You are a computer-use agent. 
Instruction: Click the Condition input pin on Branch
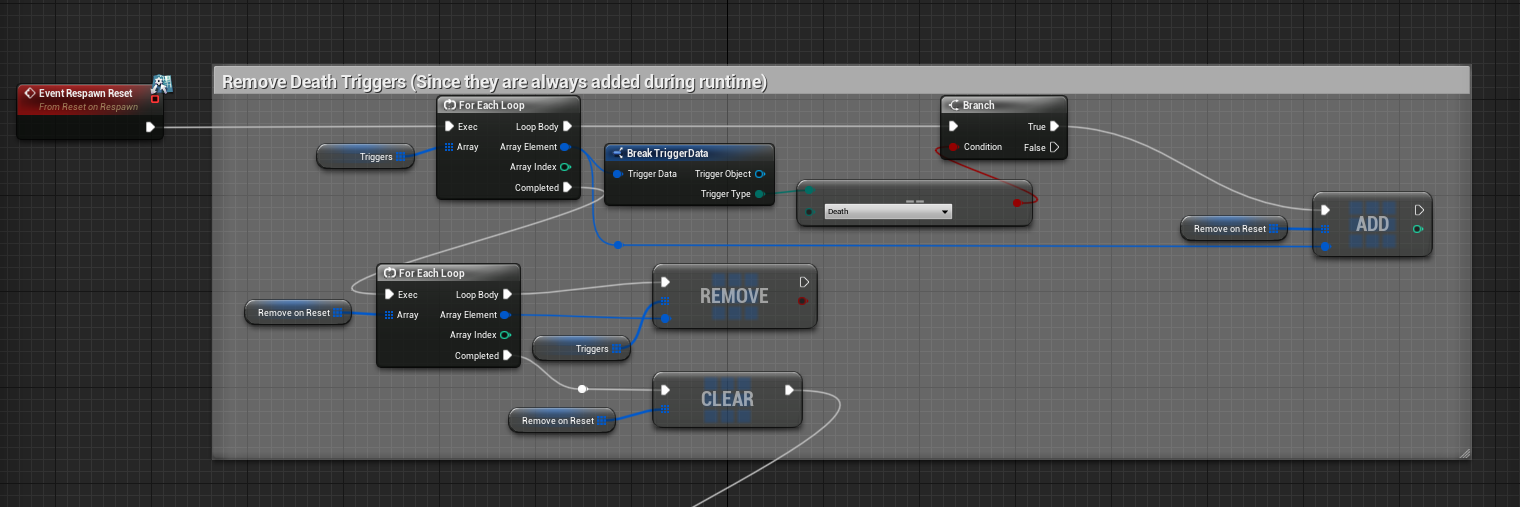click(x=953, y=147)
